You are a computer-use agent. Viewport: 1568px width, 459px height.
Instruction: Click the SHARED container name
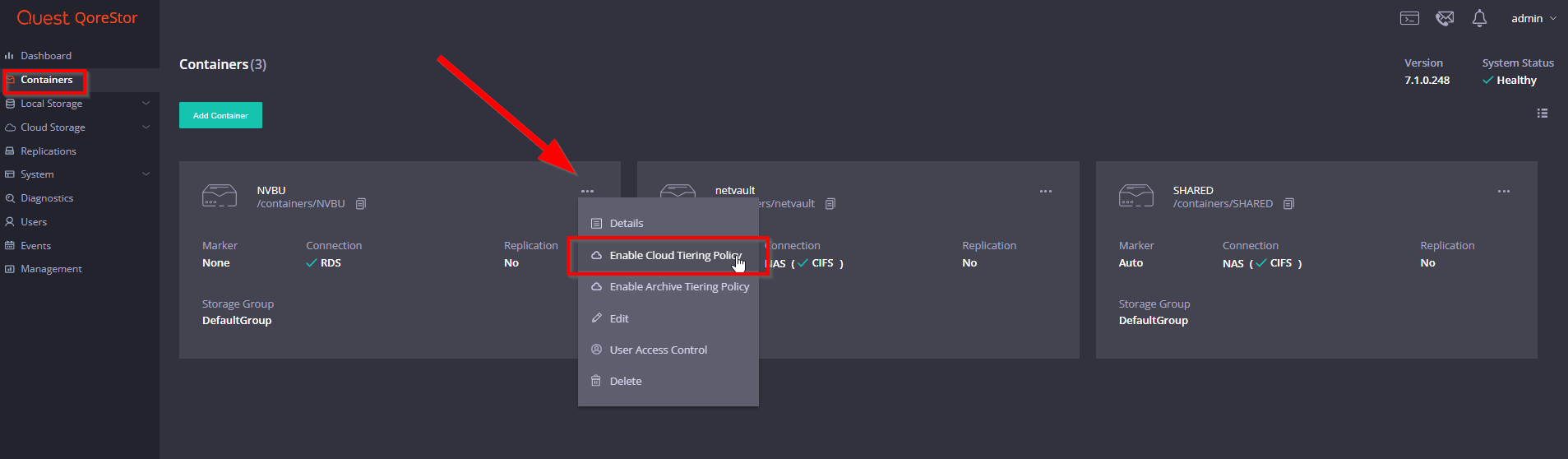pyautogui.click(x=1193, y=190)
